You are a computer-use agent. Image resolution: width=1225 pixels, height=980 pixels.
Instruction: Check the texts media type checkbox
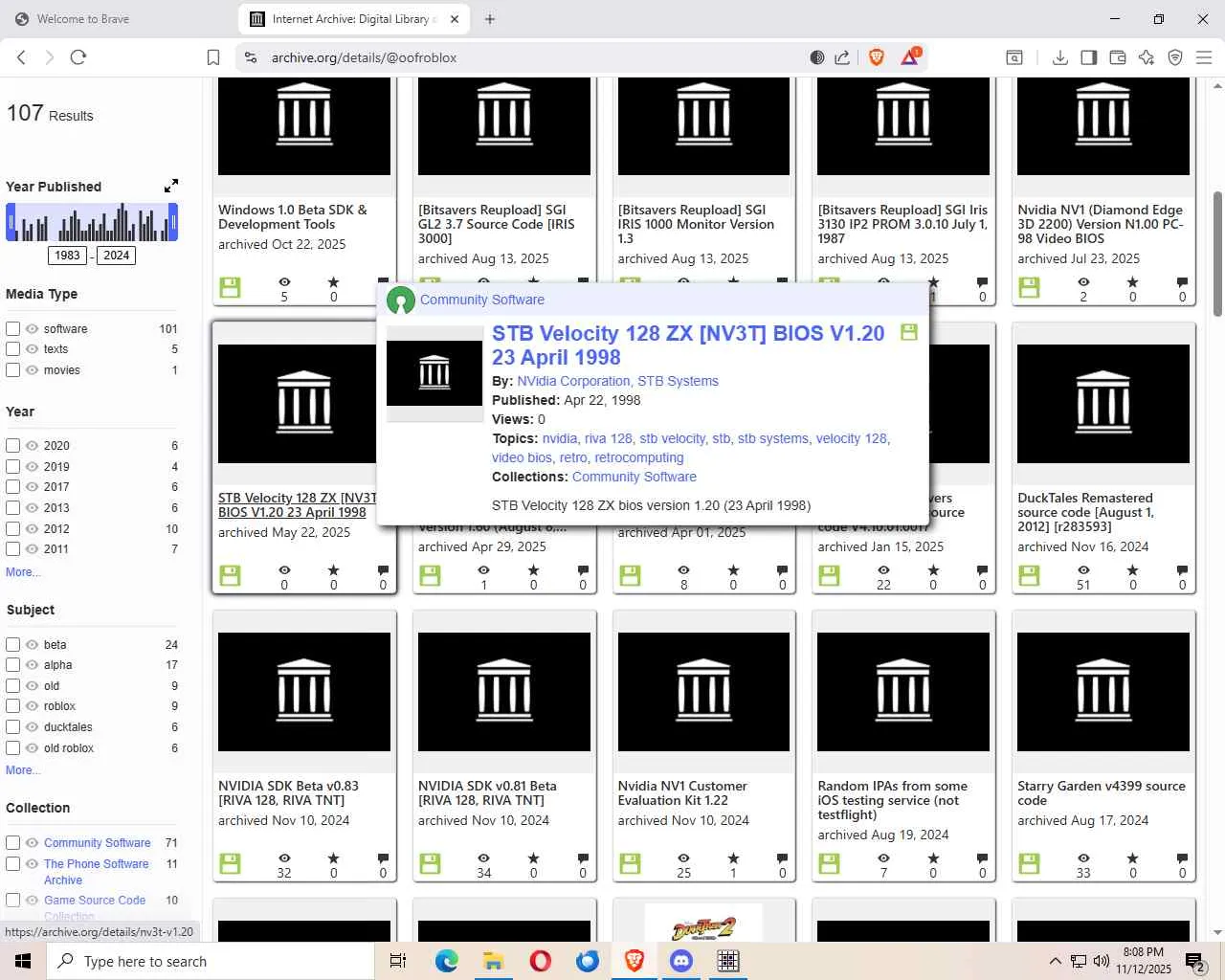coord(13,349)
